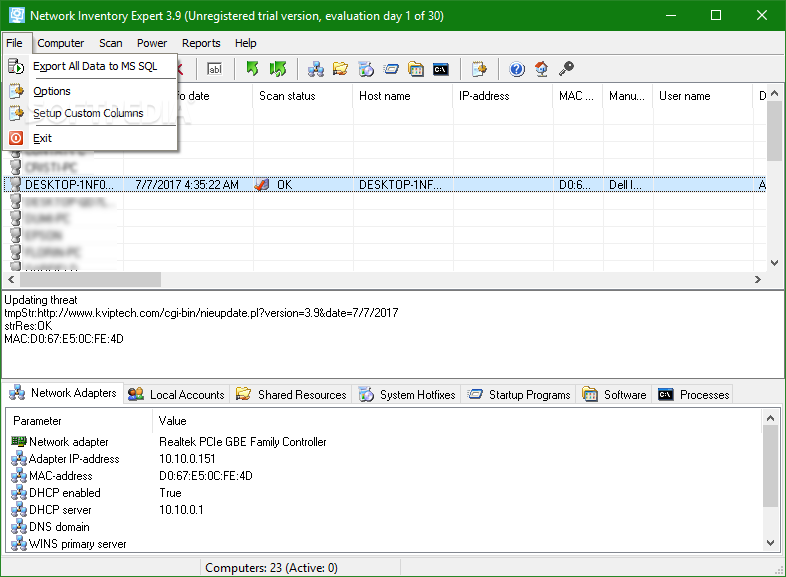The image size is (786, 577).
Task: Open the Power menu
Action: (x=152, y=43)
